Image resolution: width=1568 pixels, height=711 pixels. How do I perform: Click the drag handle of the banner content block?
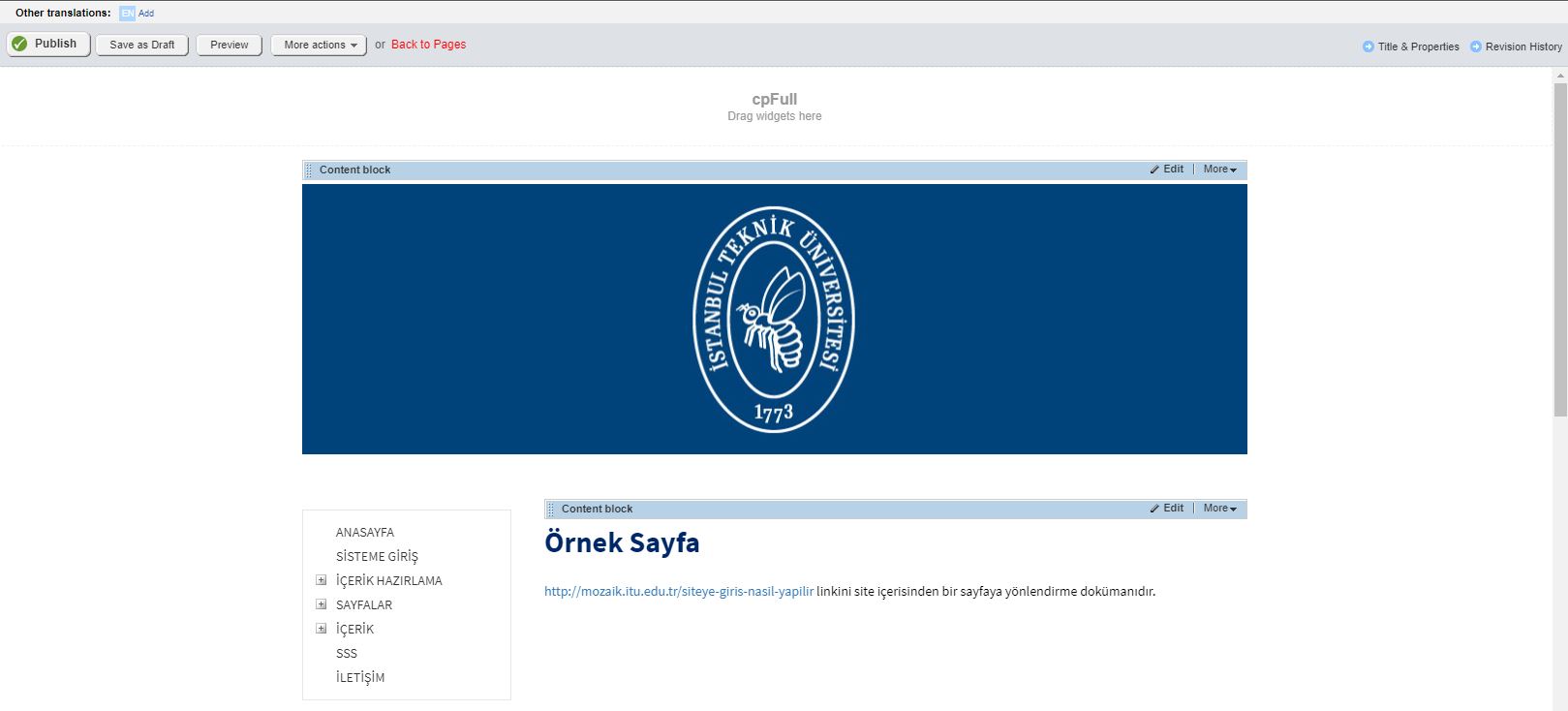(309, 170)
